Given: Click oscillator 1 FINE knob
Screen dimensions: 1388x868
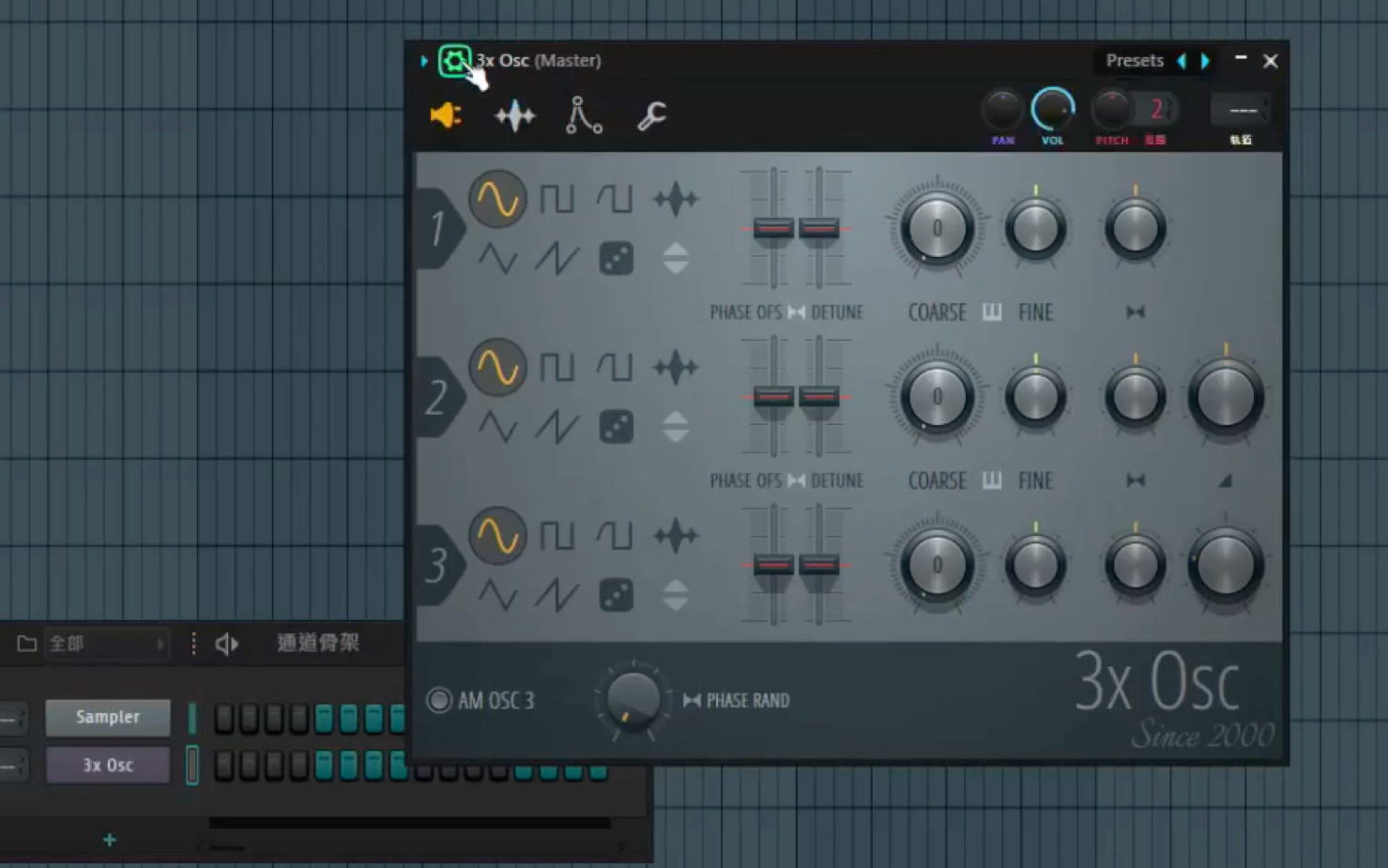Looking at the screenshot, I should [1035, 229].
